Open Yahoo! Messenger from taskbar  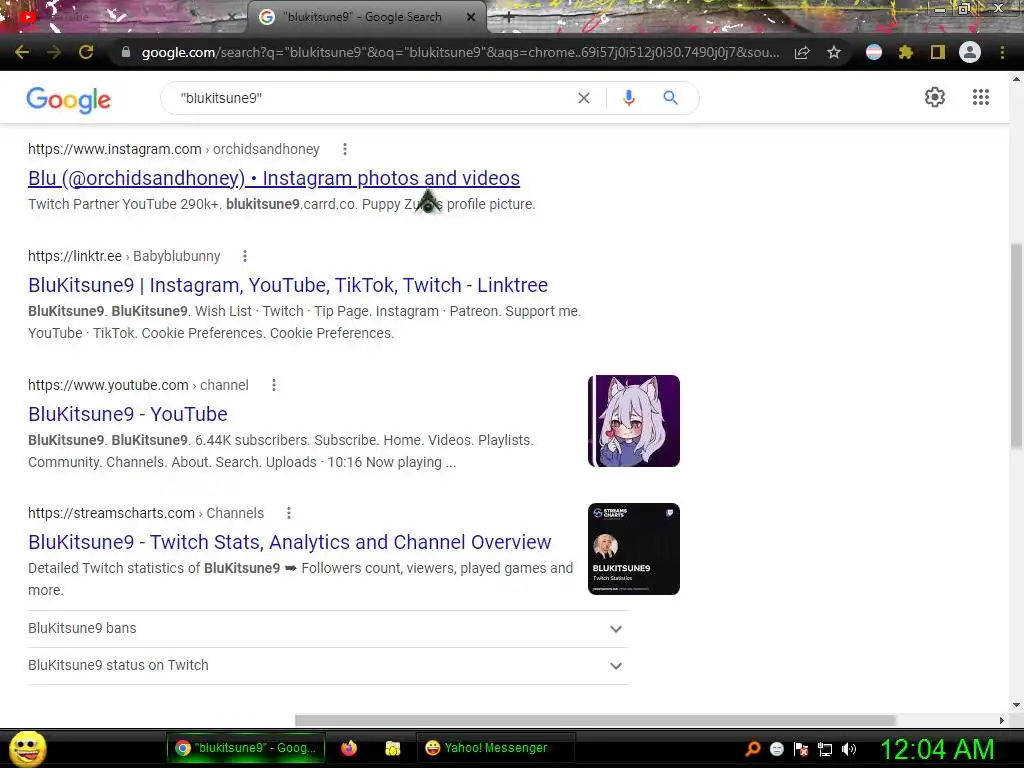[x=494, y=748]
